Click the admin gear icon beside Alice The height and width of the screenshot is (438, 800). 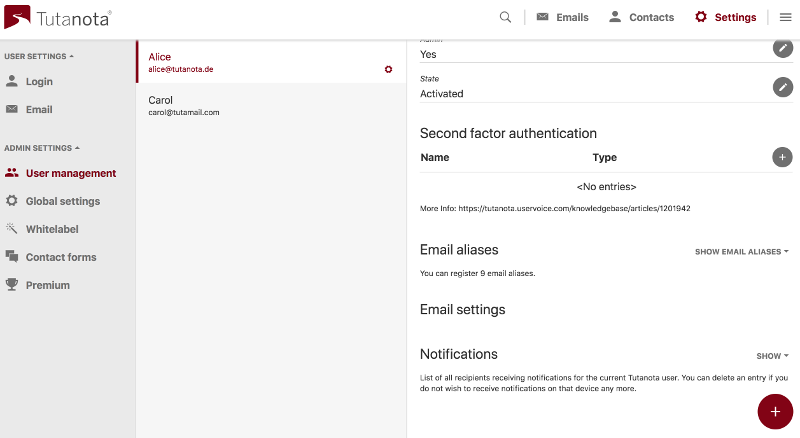(388, 69)
